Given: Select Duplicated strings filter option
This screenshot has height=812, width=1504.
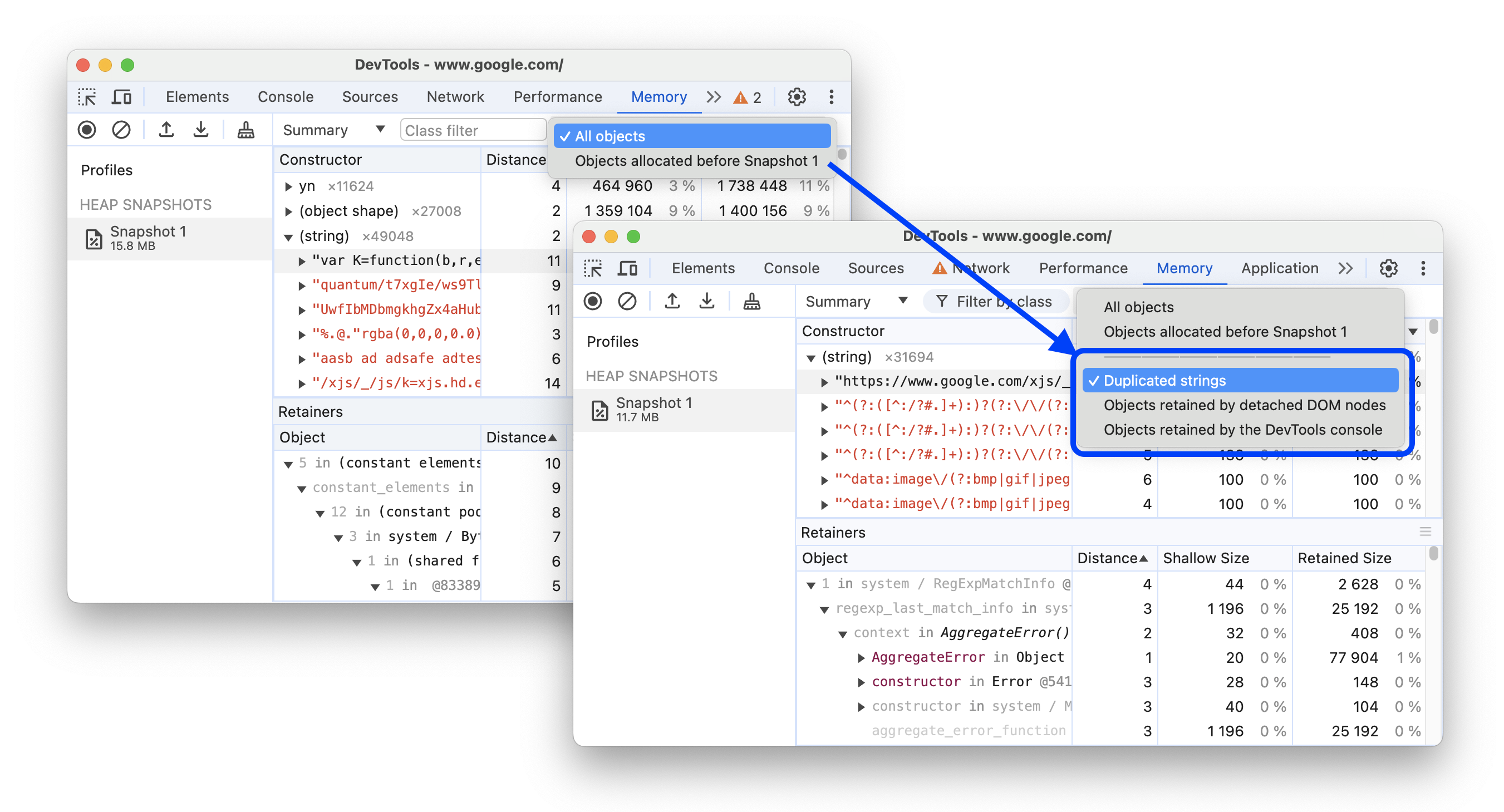Looking at the screenshot, I should [x=1164, y=379].
